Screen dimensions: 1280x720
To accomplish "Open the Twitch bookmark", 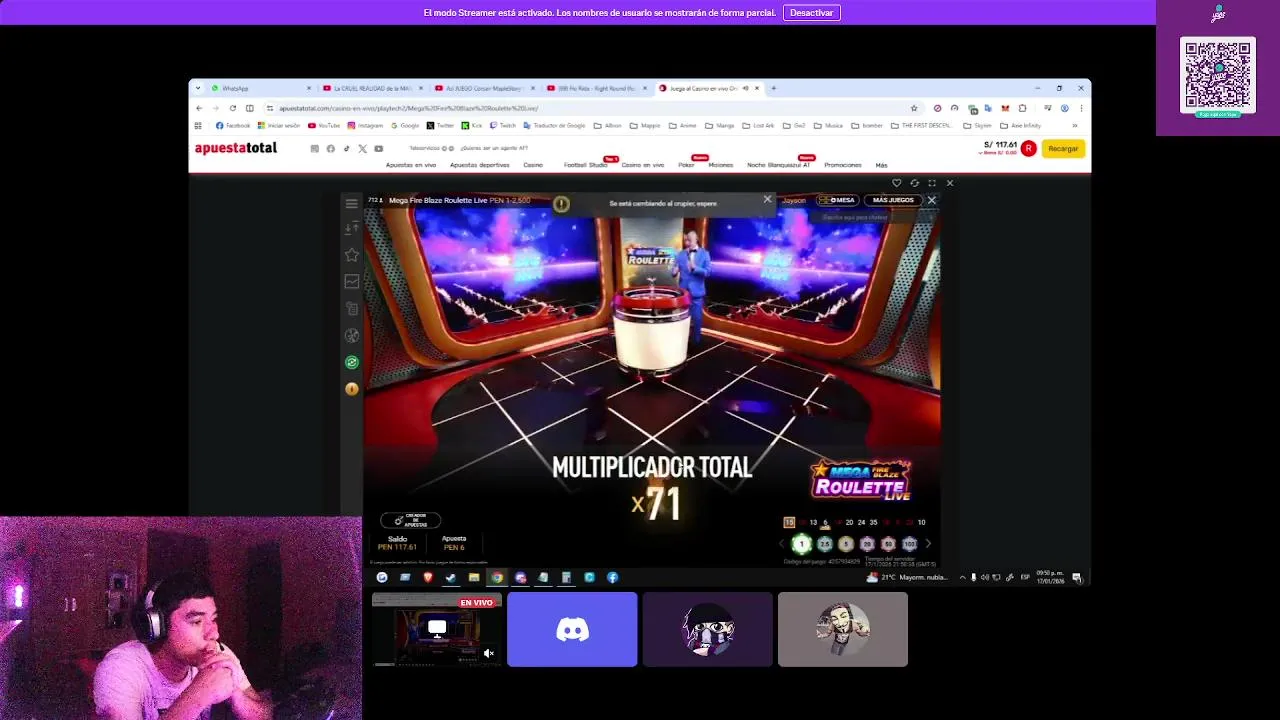I will (x=502, y=126).
